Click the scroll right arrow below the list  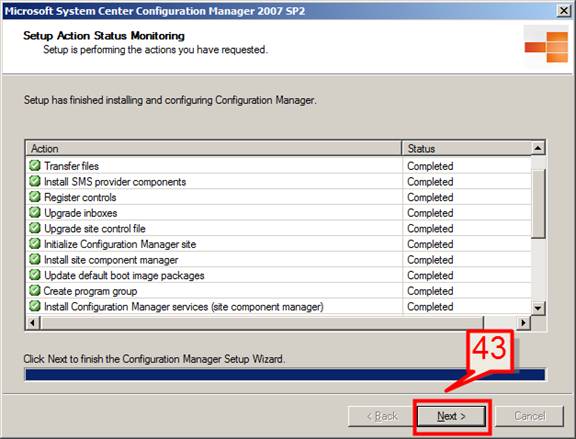523,323
